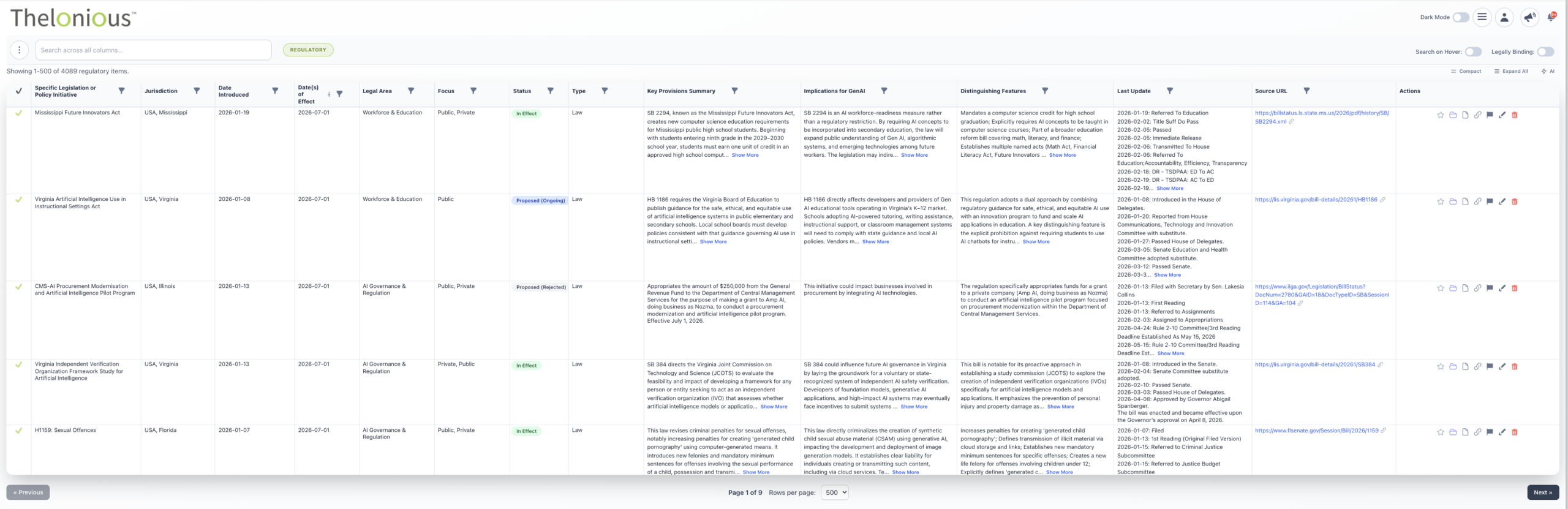This screenshot has height=509, width=1568.
Task: Edit the H1159: Sexual Offences row
Action: coord(1502,432)
